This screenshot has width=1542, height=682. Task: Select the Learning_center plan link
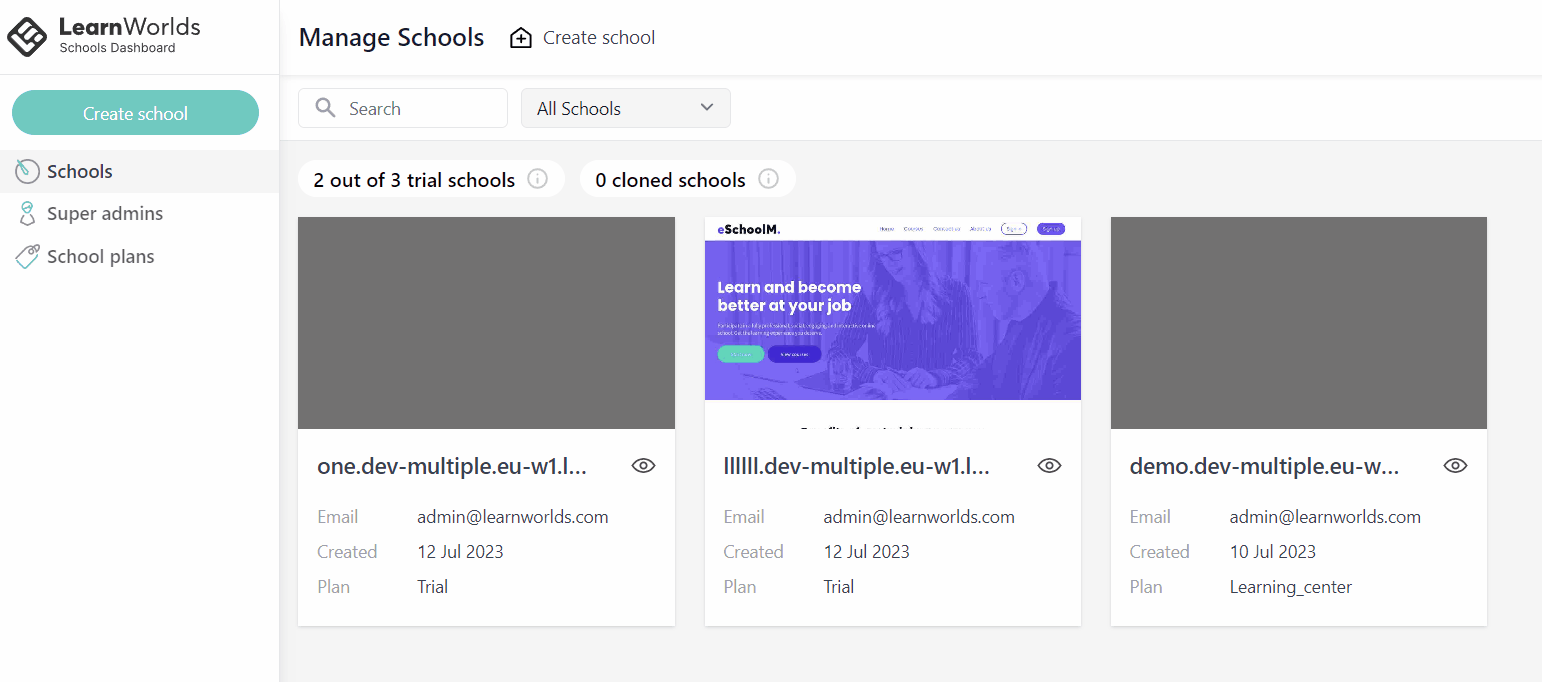1290,587
